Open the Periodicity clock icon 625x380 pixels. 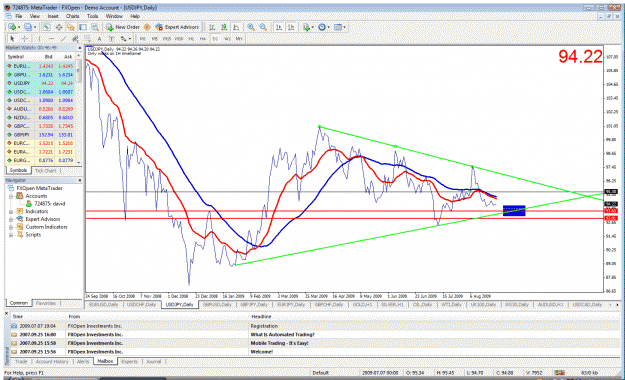322,27
